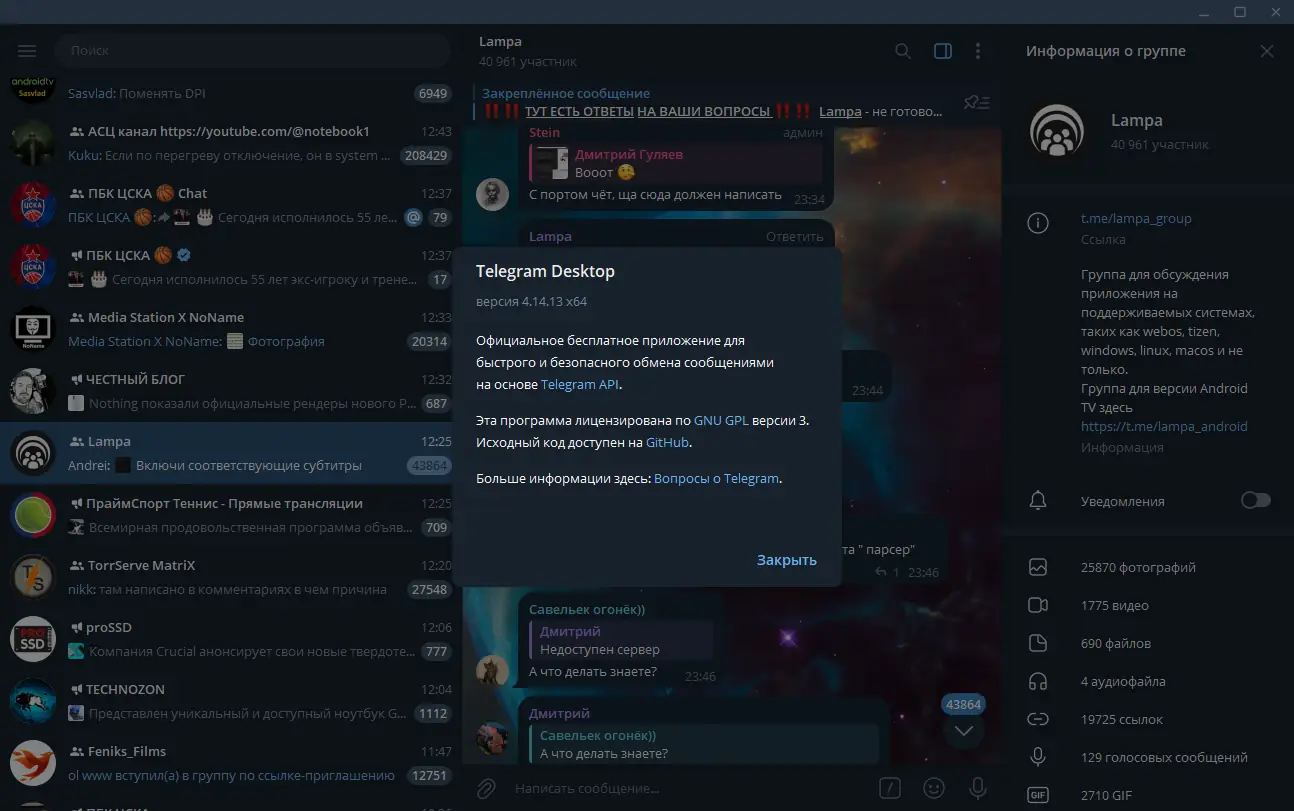Close the group information panel
Viewport: 1294px width, 811px height.
tap(1267, 51)
